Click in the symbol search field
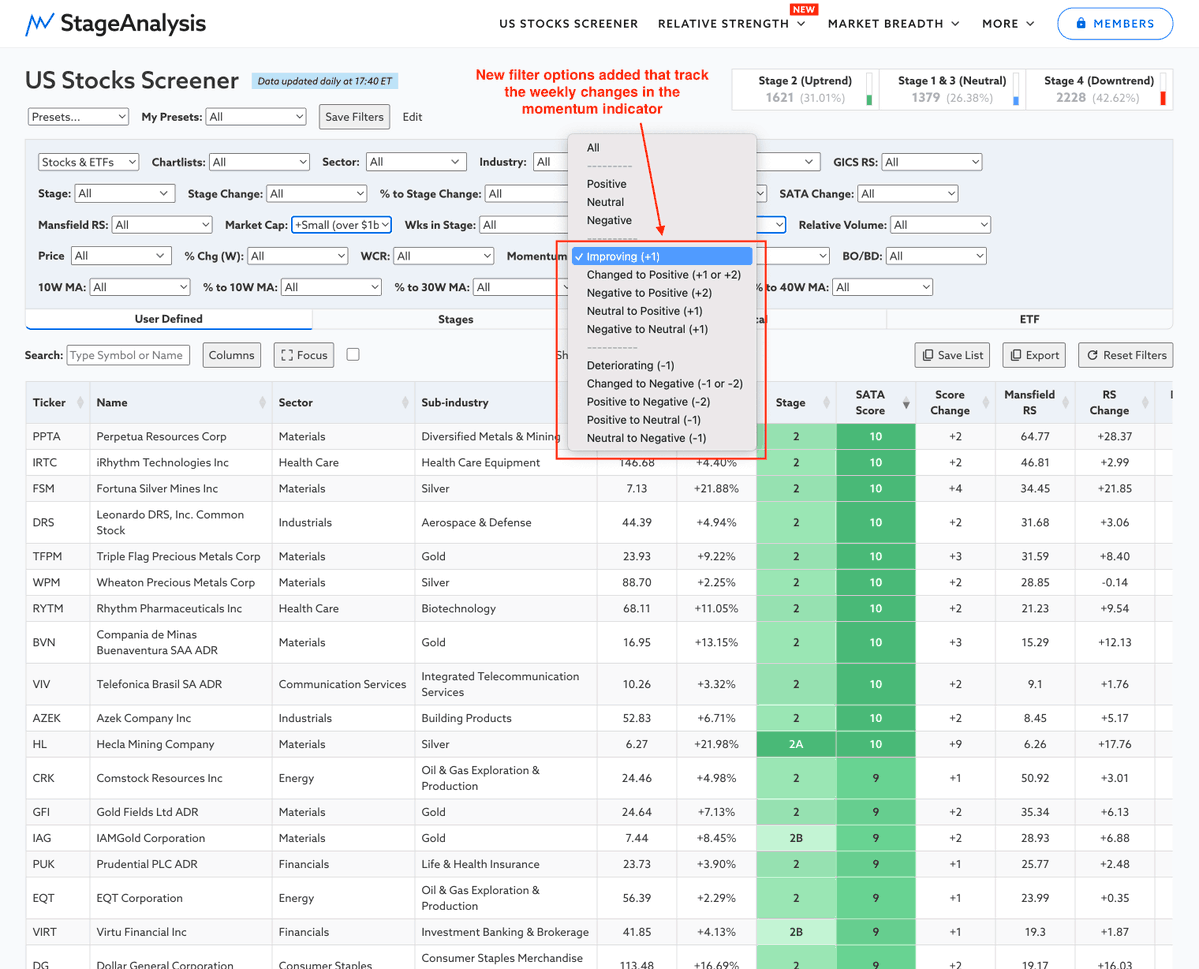Viewport: 1199px width, 969px height. point(128,355)
